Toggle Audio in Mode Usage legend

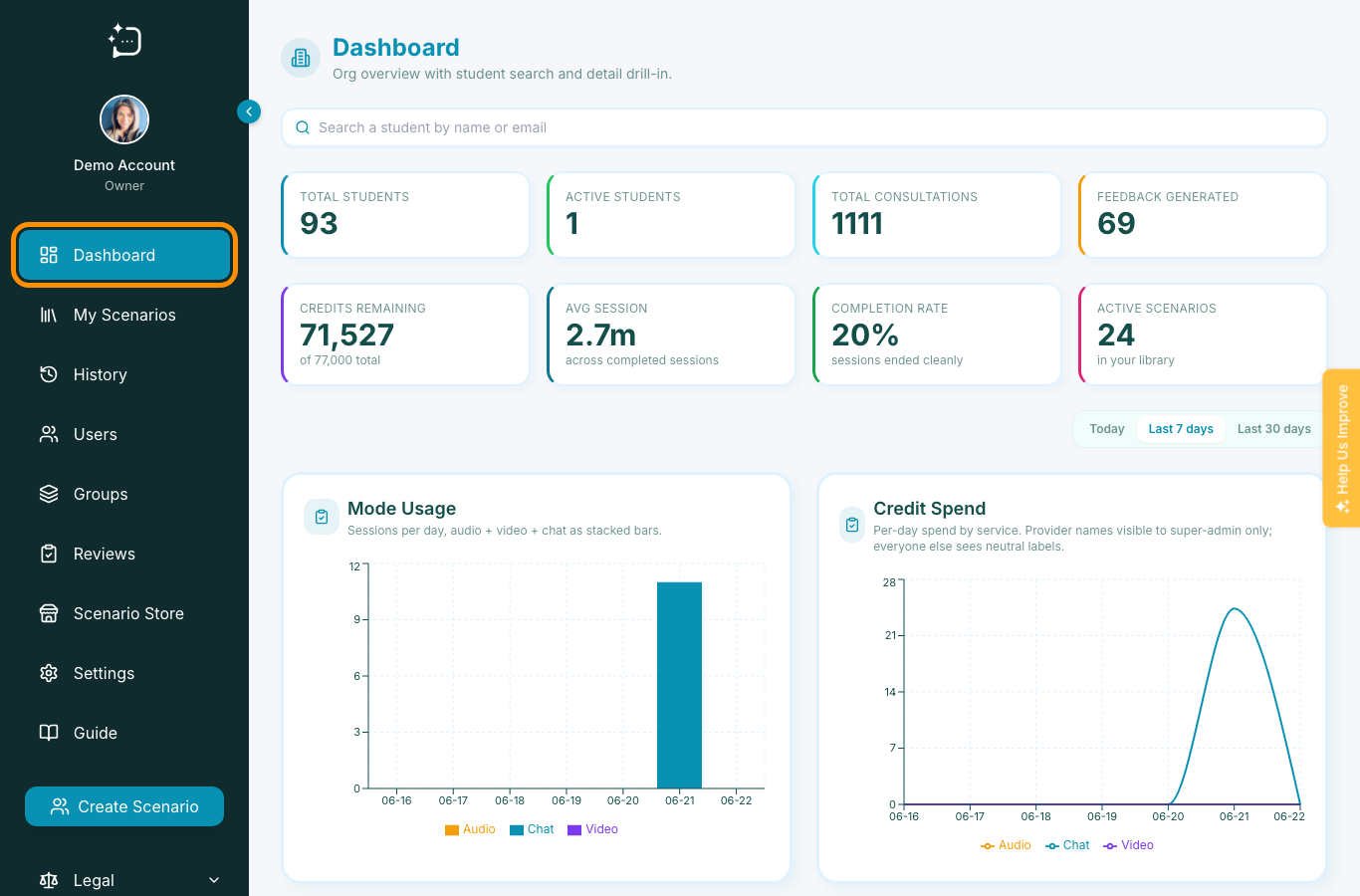click(470, 829)
